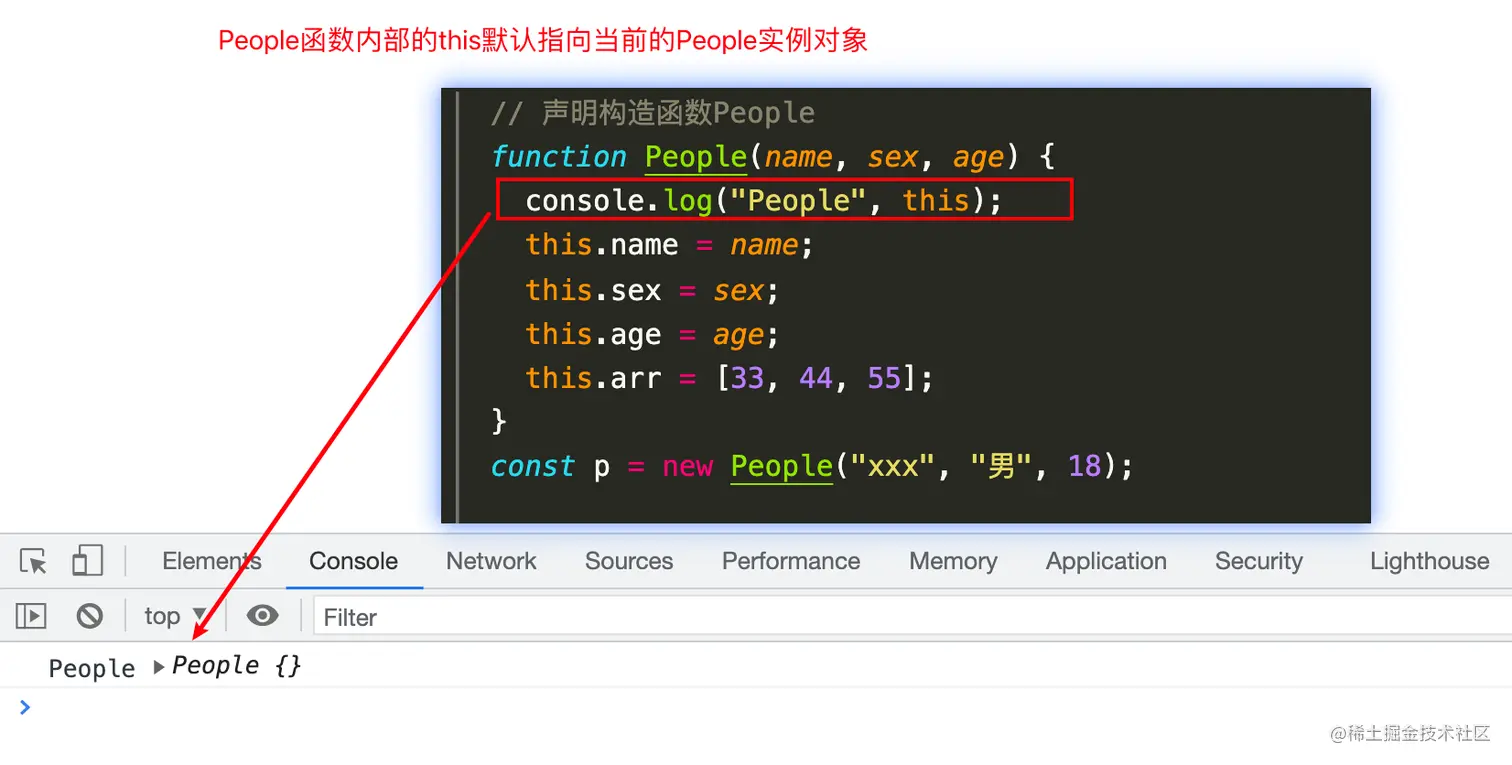Click the code comment line mentioning People

[653, 113]
